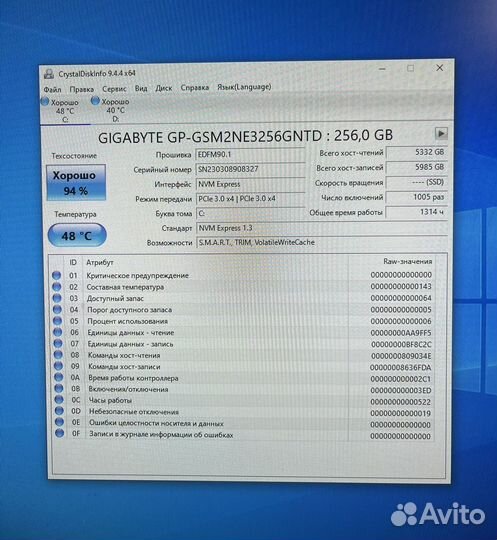Image resolution: width=497 pixels, height=540 pixels.
Task: Click the status dot for attribute 0C
Action: coord(59,399)
